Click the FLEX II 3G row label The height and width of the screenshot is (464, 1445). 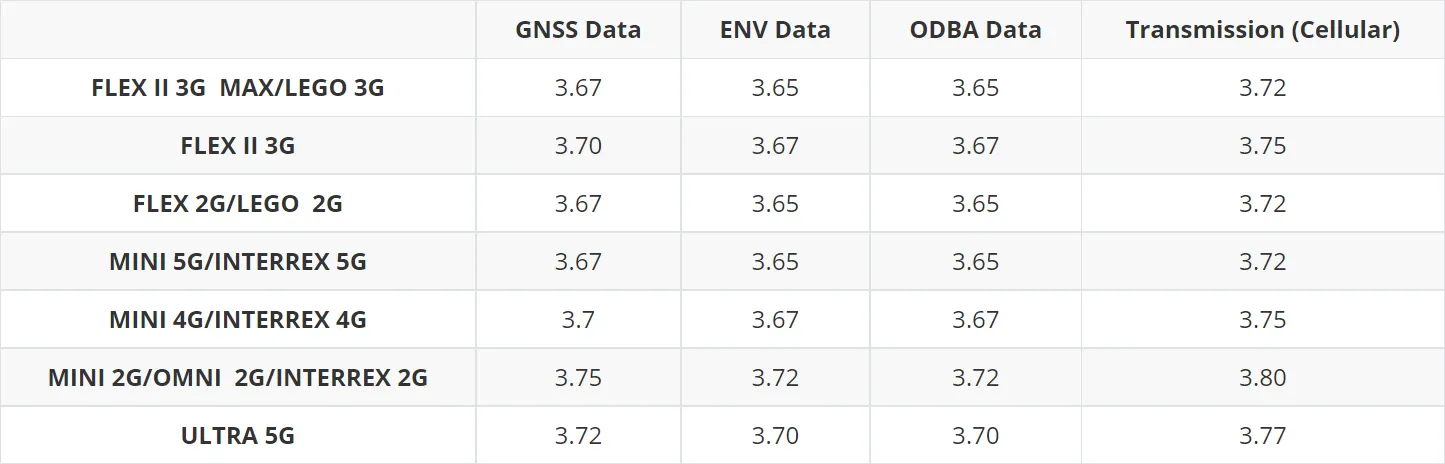pos(238,146)
